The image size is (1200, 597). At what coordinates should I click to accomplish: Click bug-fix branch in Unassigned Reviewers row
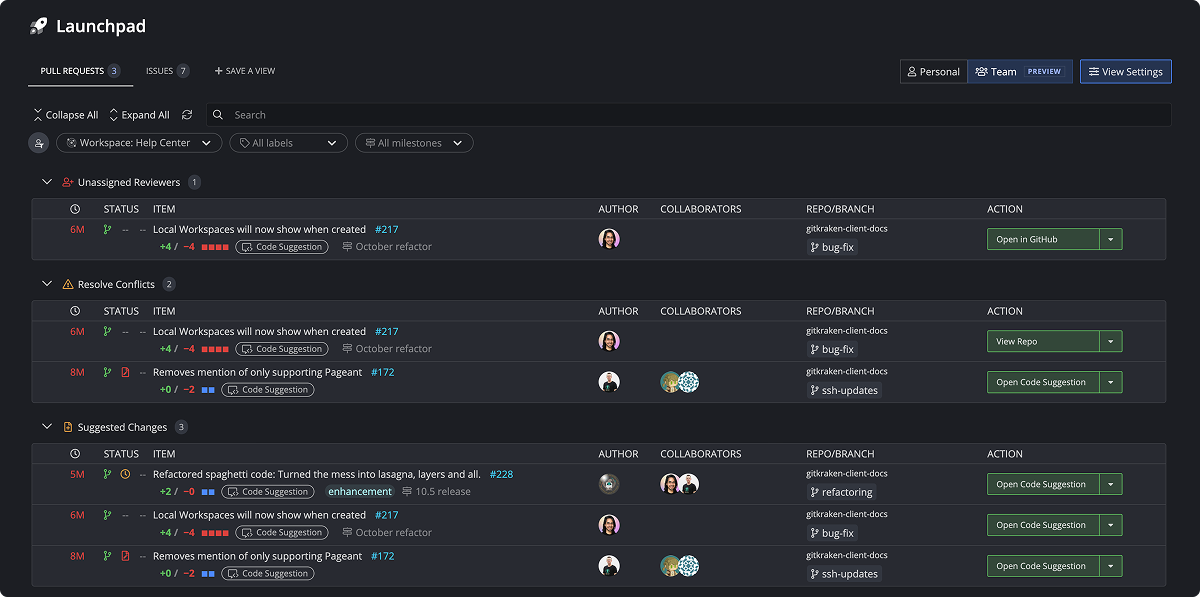click(x=832, y=247)
